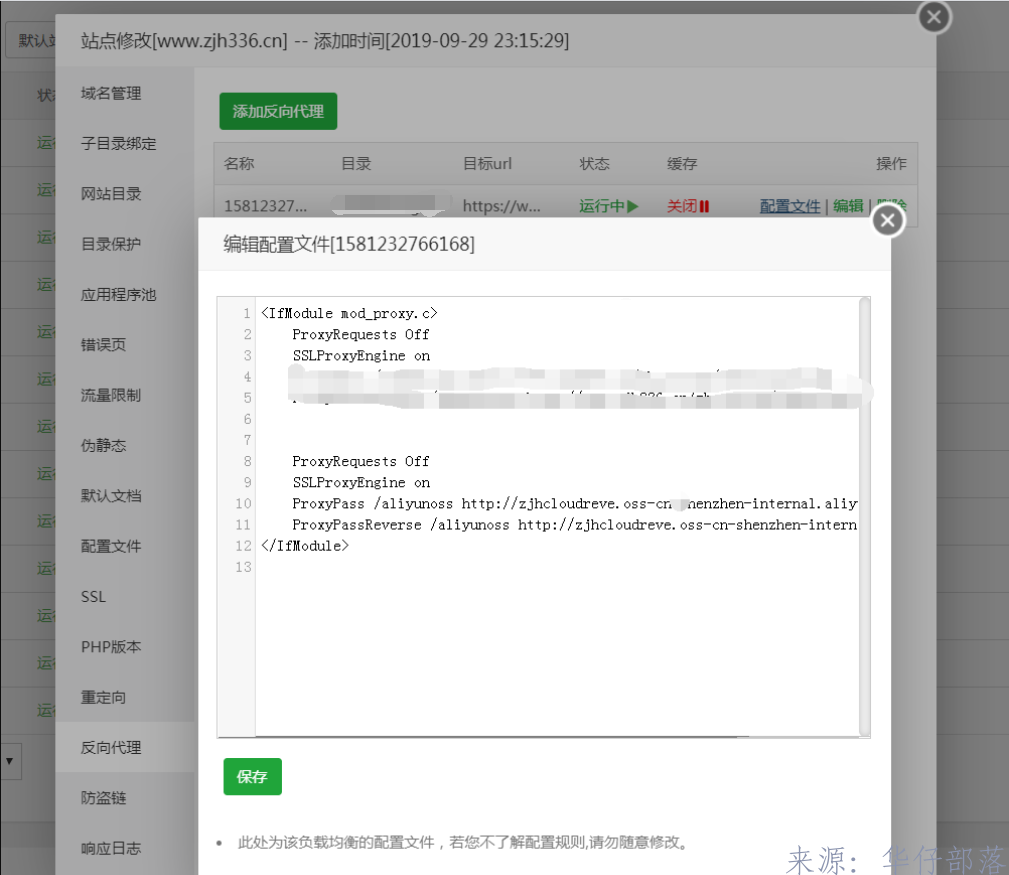
Task: Toggle the 关闭 cache status
Action: click(x=688, y=206)
